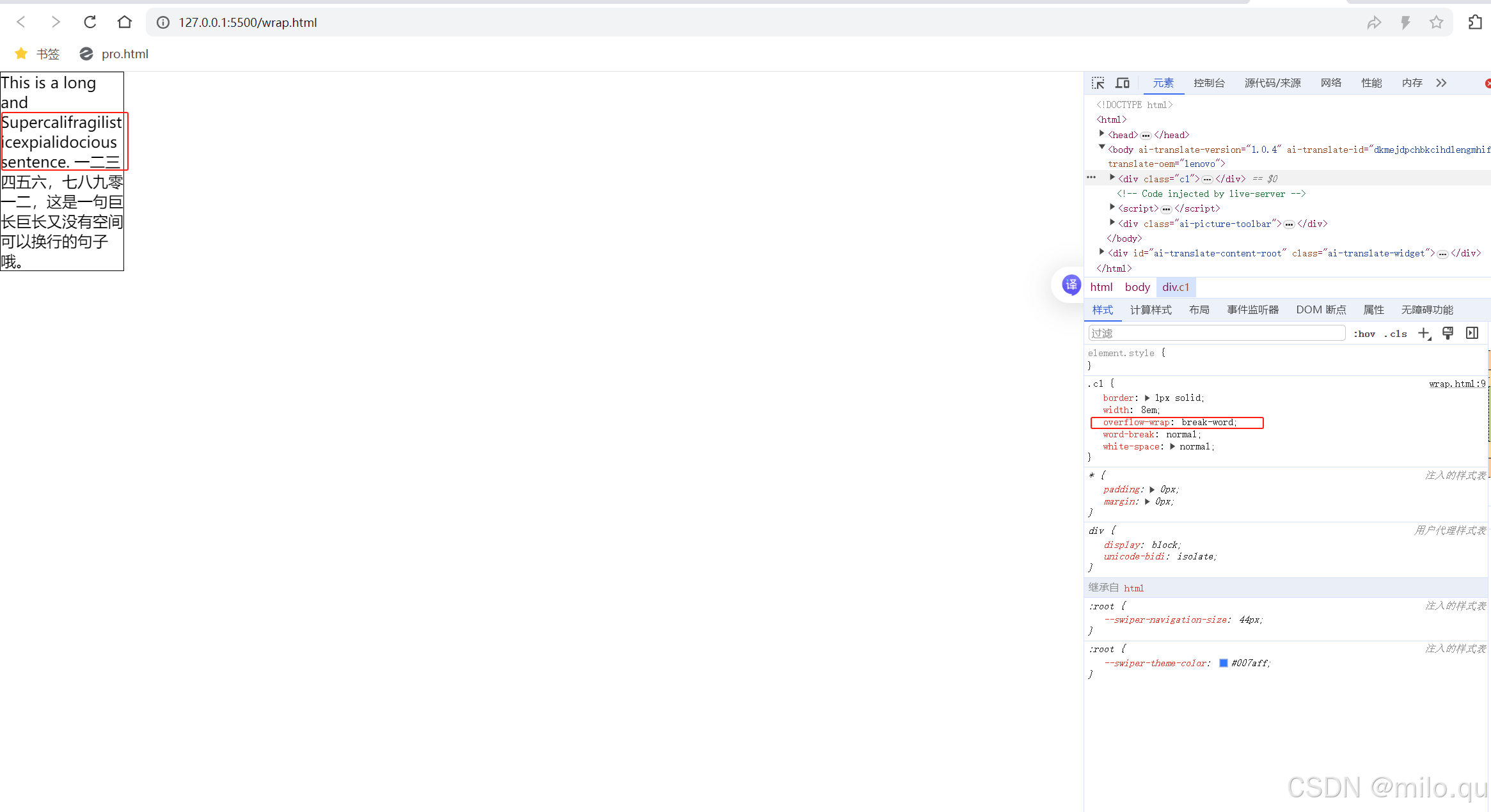Switch to the 元素 tab
Screen dimensions: 1491x812
click(x=1164, y=83)
